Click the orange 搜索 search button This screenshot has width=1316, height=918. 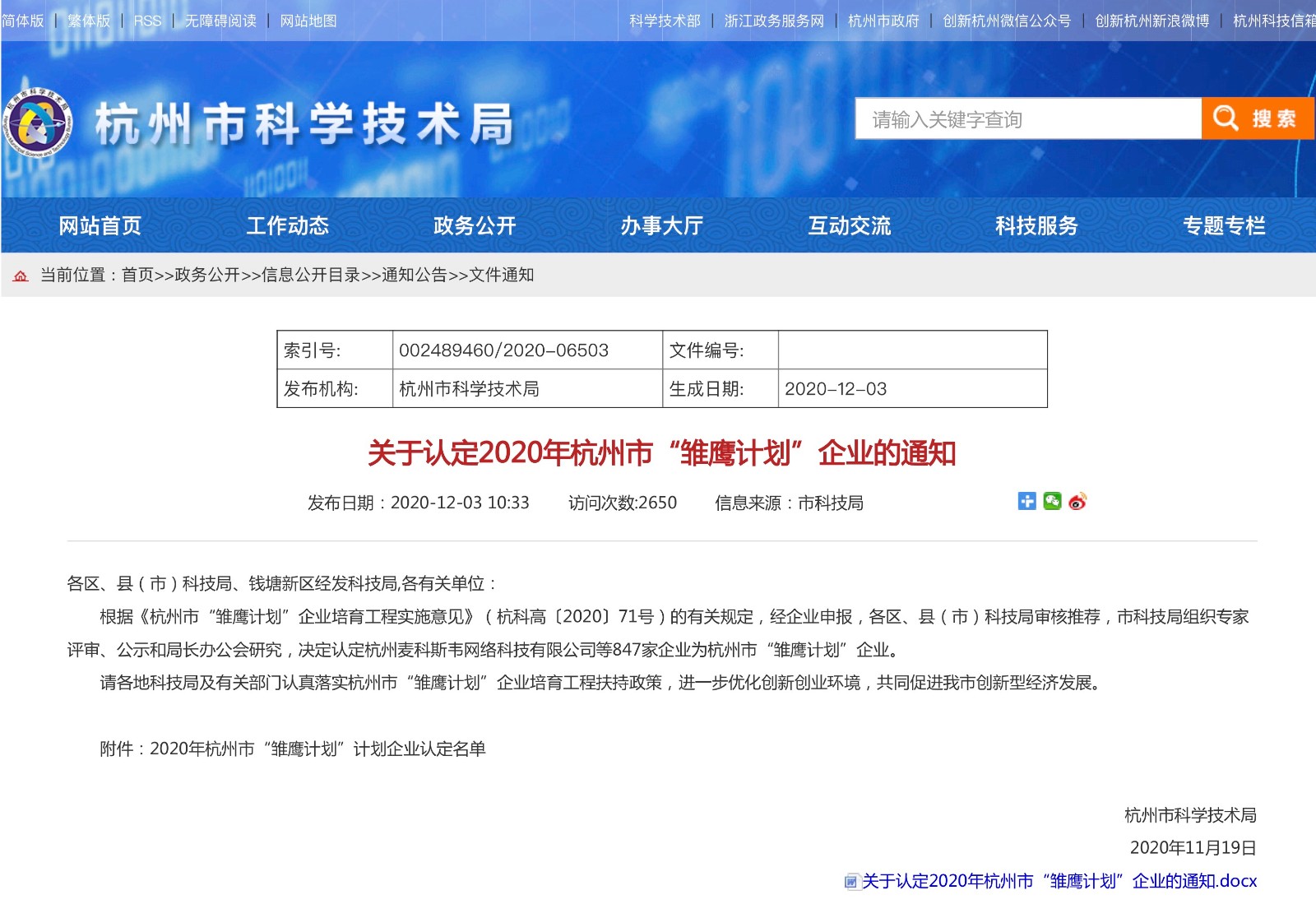[1257, 118]
